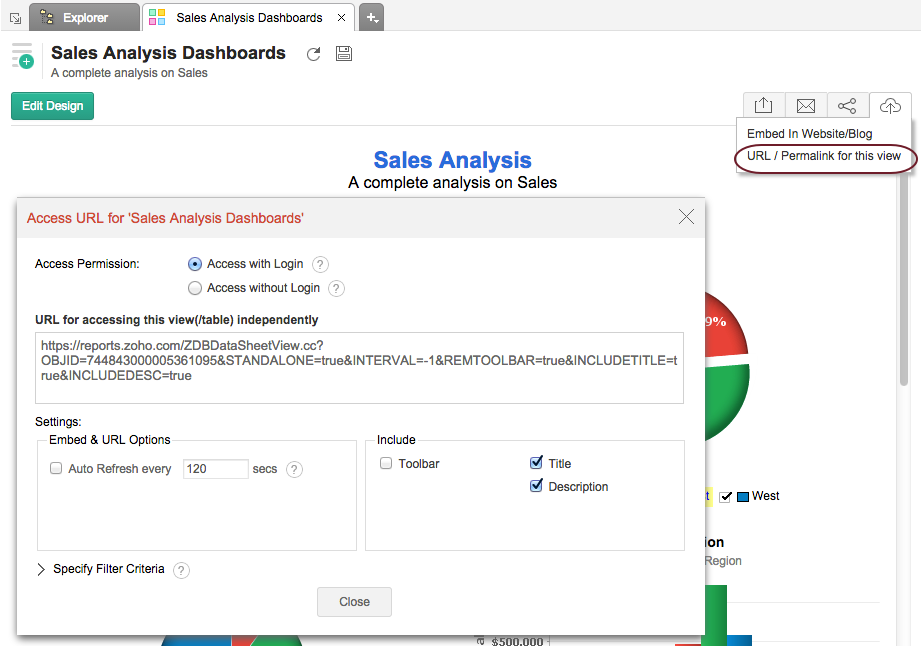The height and width of the screenshot is (646, 922).
Task: Click the help icon beside Auto Refresh secs
Action: (x=294, y=469)
